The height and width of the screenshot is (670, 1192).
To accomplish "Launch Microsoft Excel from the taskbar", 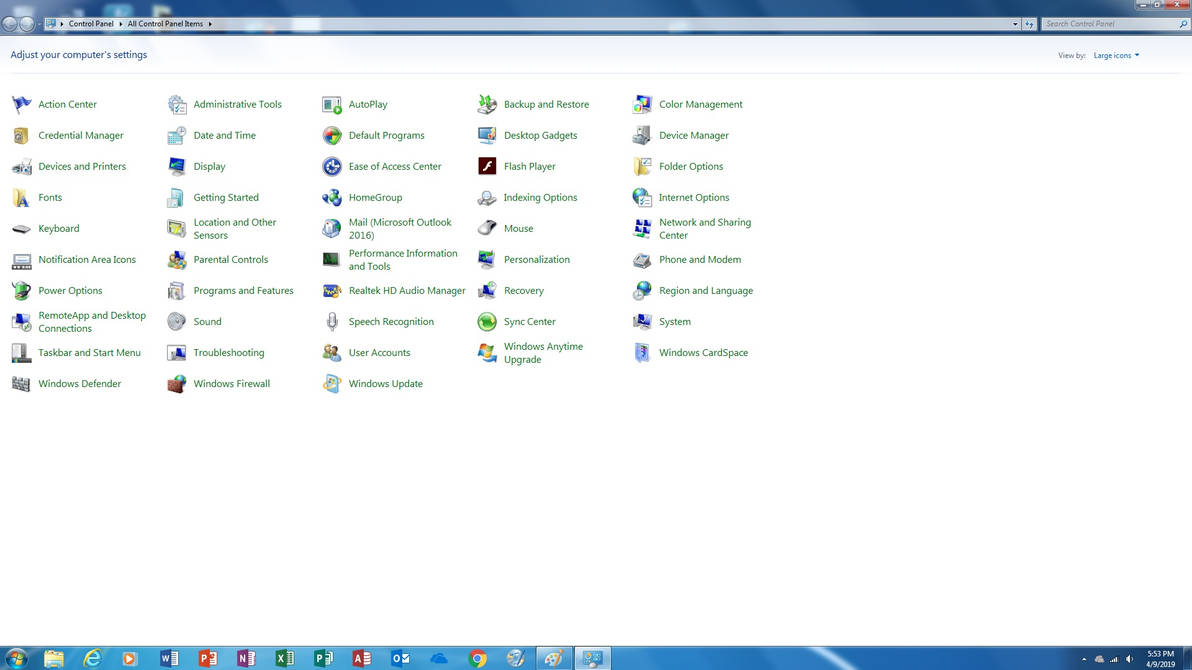I will tap(285, 658).
